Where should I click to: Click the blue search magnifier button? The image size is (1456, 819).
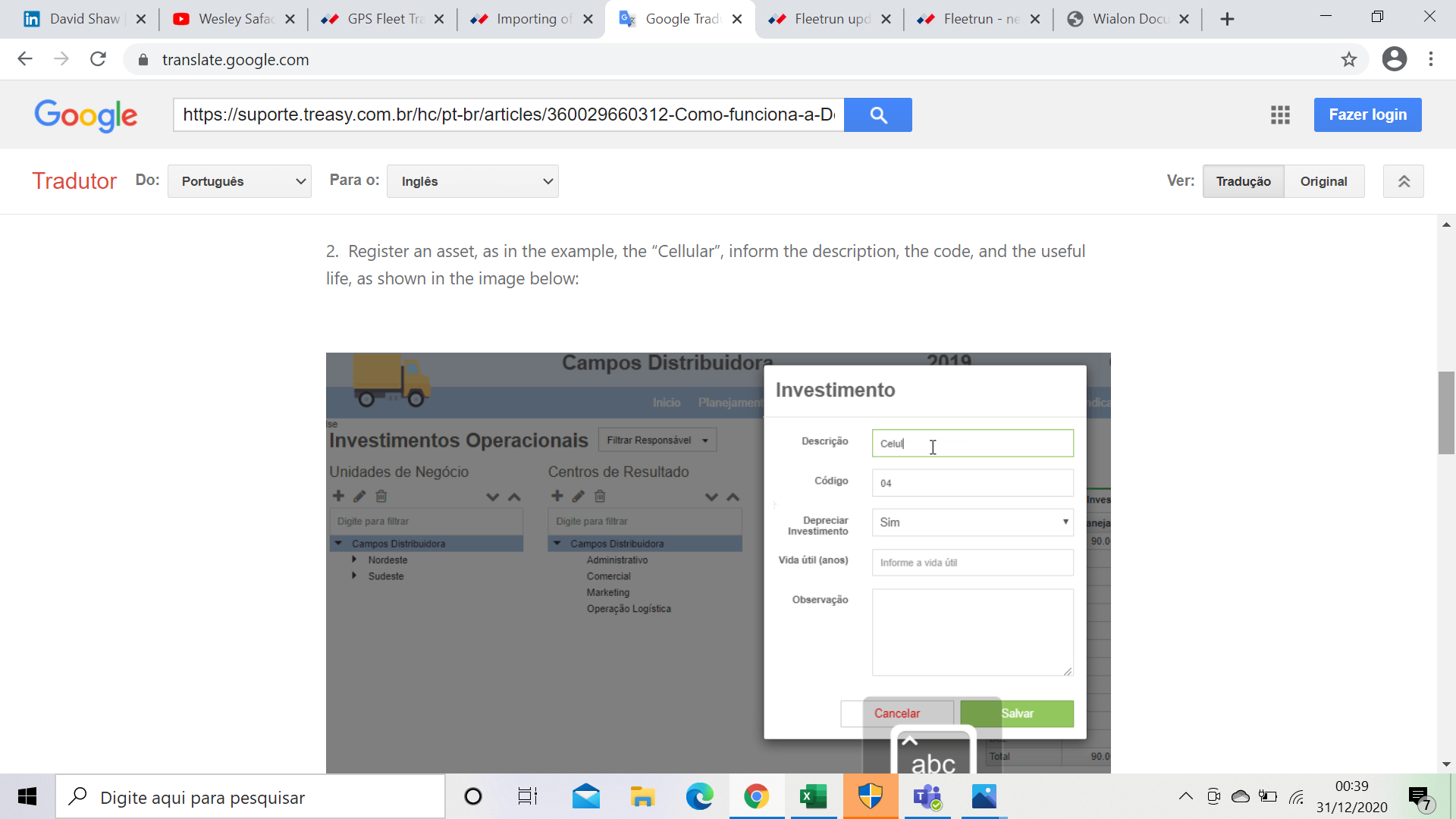(x=877, y=115)
